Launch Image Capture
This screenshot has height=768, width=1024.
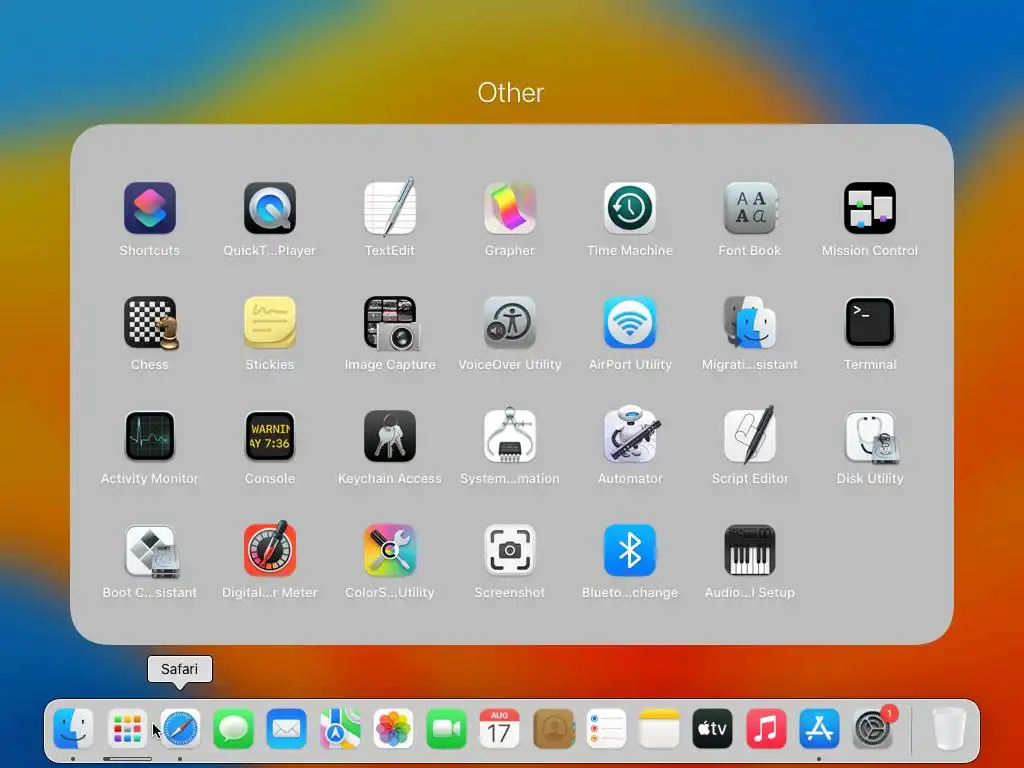pyautogui.click(x=391, y=323)
